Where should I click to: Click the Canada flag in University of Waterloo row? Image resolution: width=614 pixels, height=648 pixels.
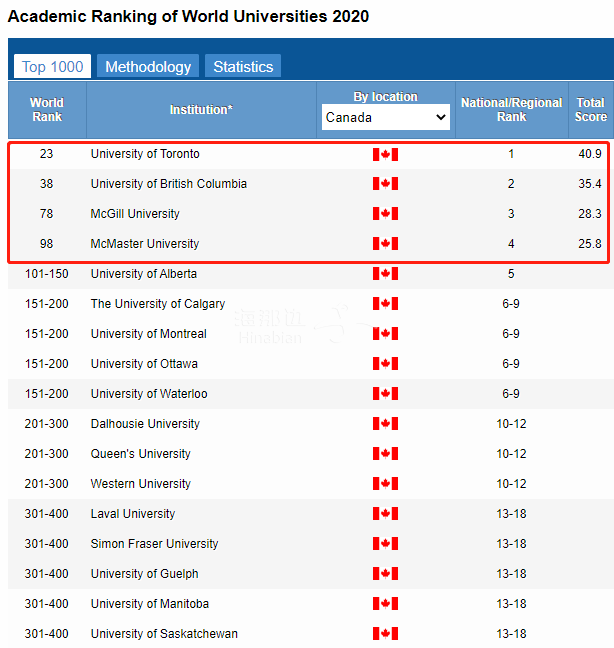coord(385,394)
